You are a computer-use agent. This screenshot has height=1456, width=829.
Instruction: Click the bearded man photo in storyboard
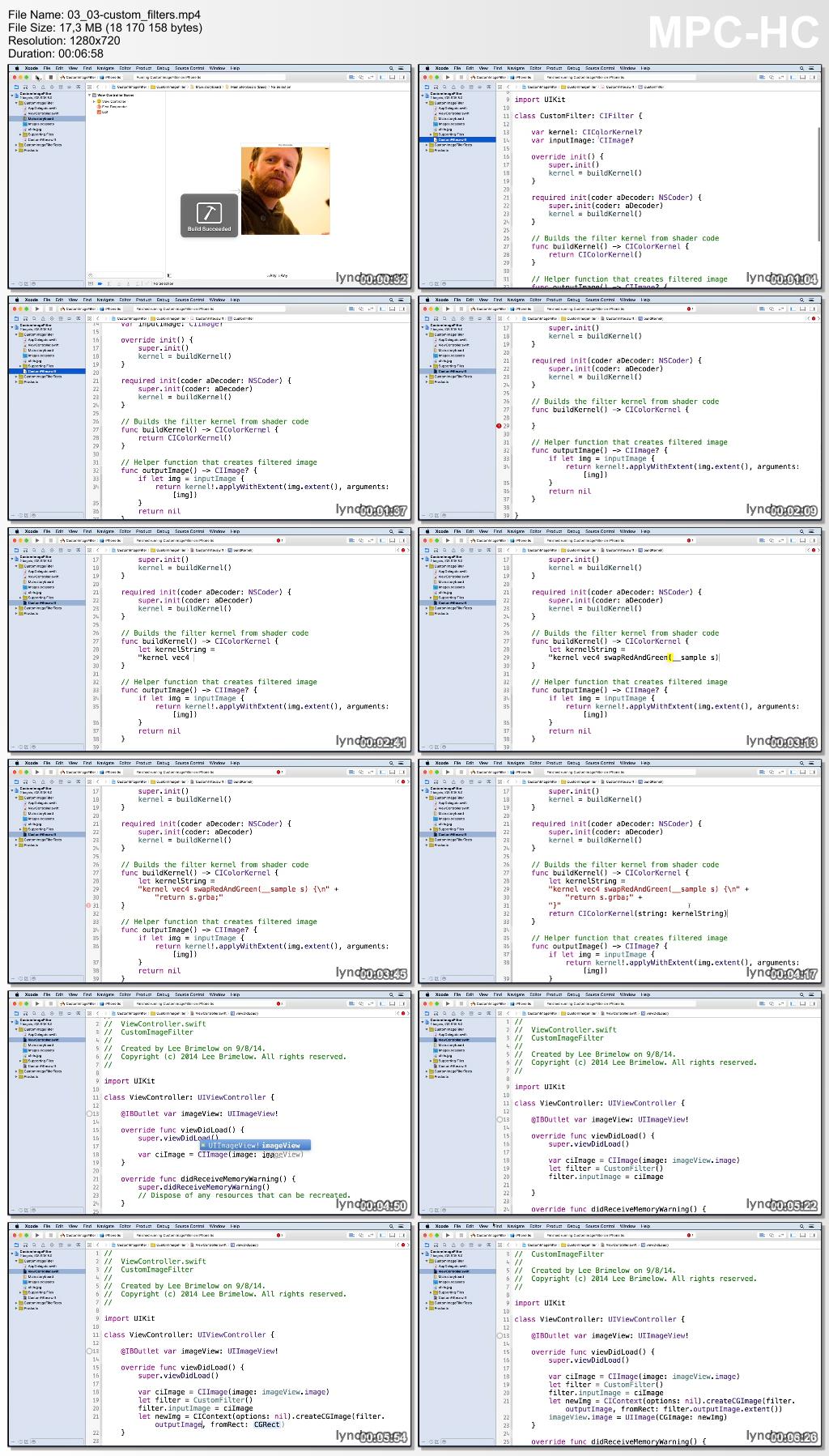click(286, 191)
